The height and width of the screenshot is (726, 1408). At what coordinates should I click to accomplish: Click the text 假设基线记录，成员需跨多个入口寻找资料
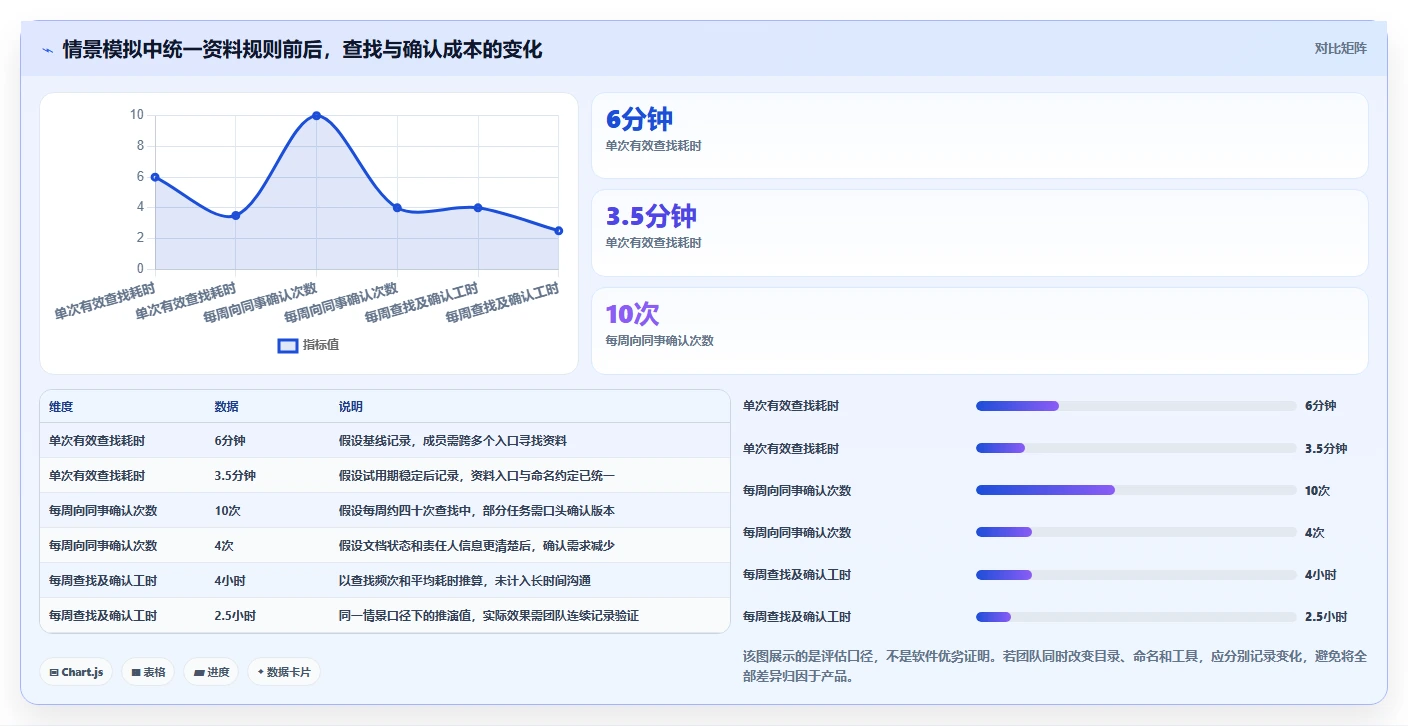(x=453, y=440)
